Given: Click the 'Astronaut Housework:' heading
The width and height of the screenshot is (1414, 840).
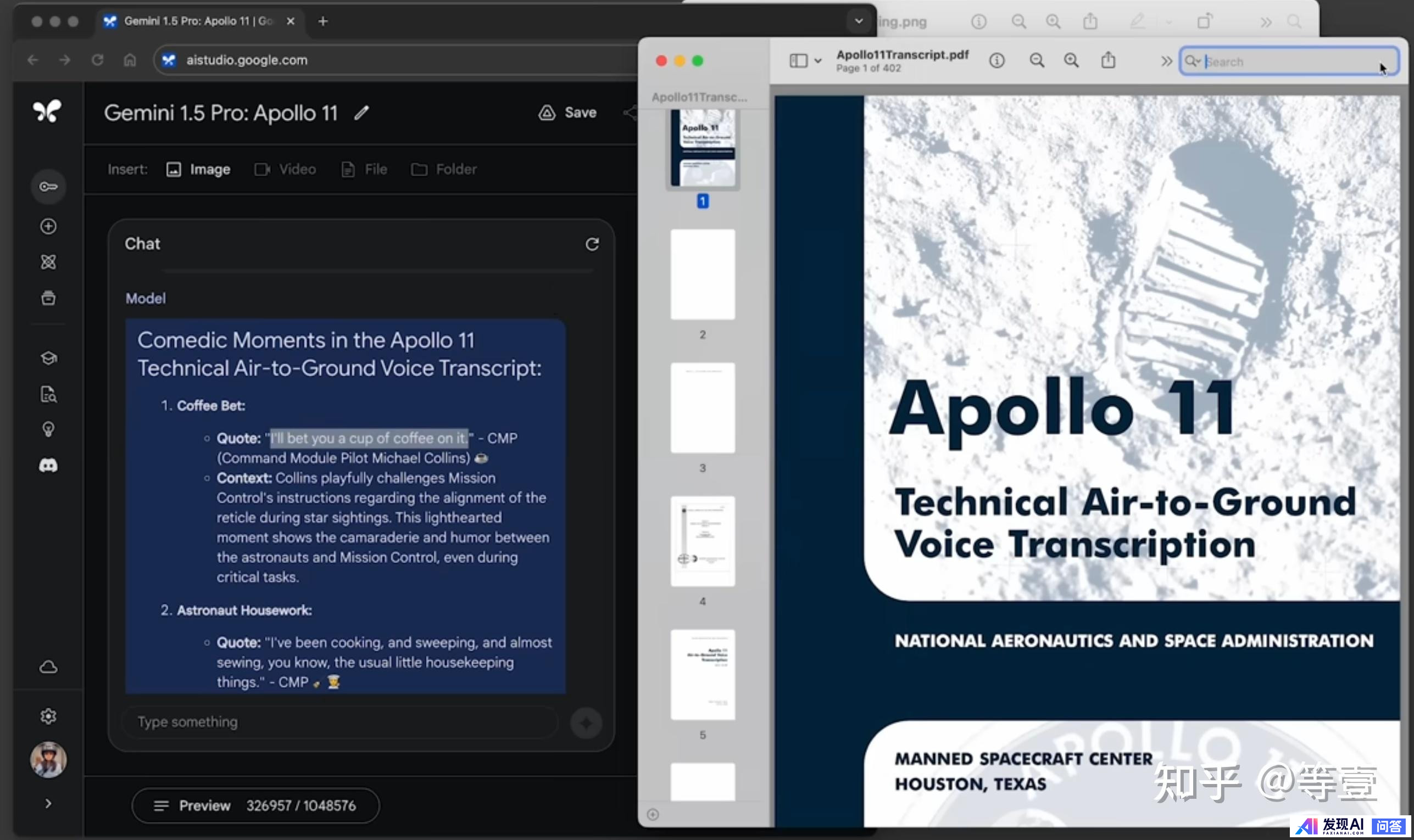Looking at the screenshot, I should click(244, 610).
